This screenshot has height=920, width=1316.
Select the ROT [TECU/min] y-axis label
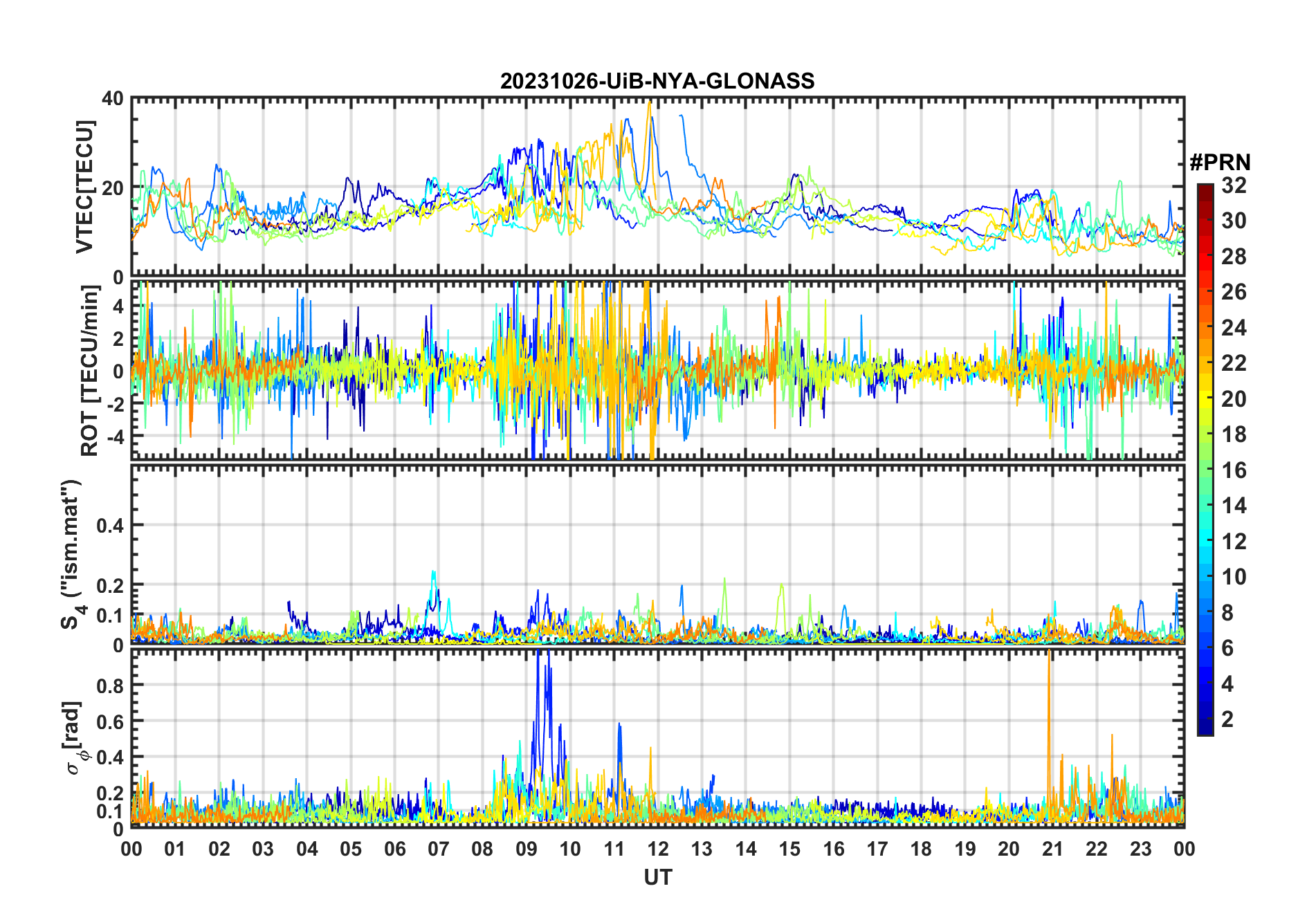click(90, 371)
